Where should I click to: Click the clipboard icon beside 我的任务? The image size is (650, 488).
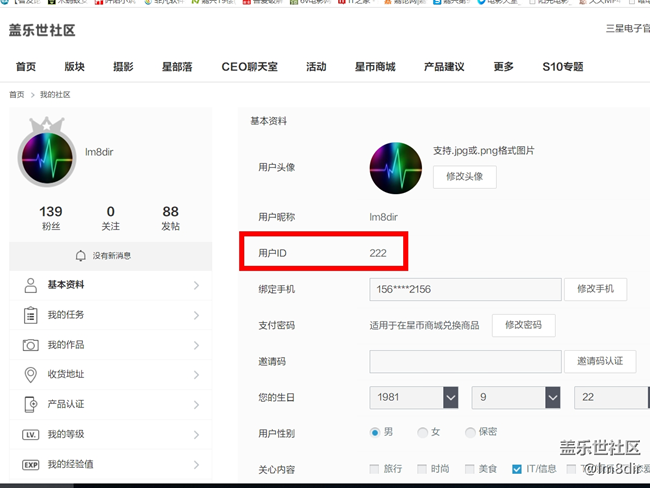(x=31, y=315)
